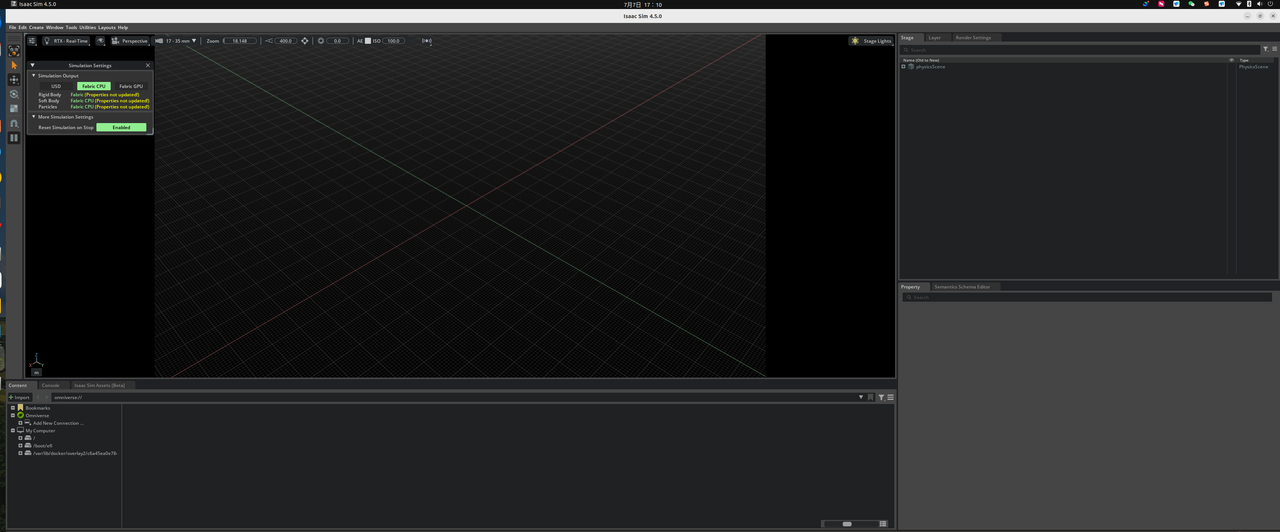1280x532 pixels.
Task: Select Fabric CPU output option
Action: [94, 86]
